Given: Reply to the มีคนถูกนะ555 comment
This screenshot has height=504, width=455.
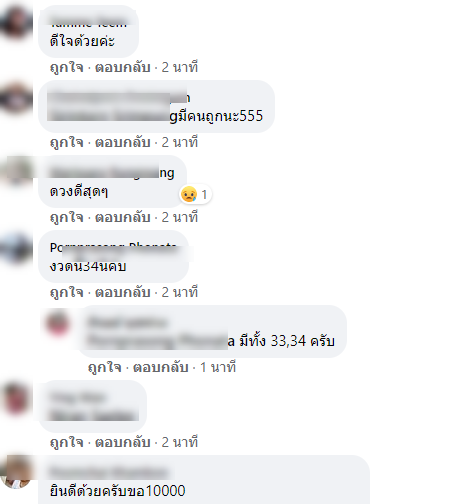Looking at the screenshot, I should (x=123, y=142).
